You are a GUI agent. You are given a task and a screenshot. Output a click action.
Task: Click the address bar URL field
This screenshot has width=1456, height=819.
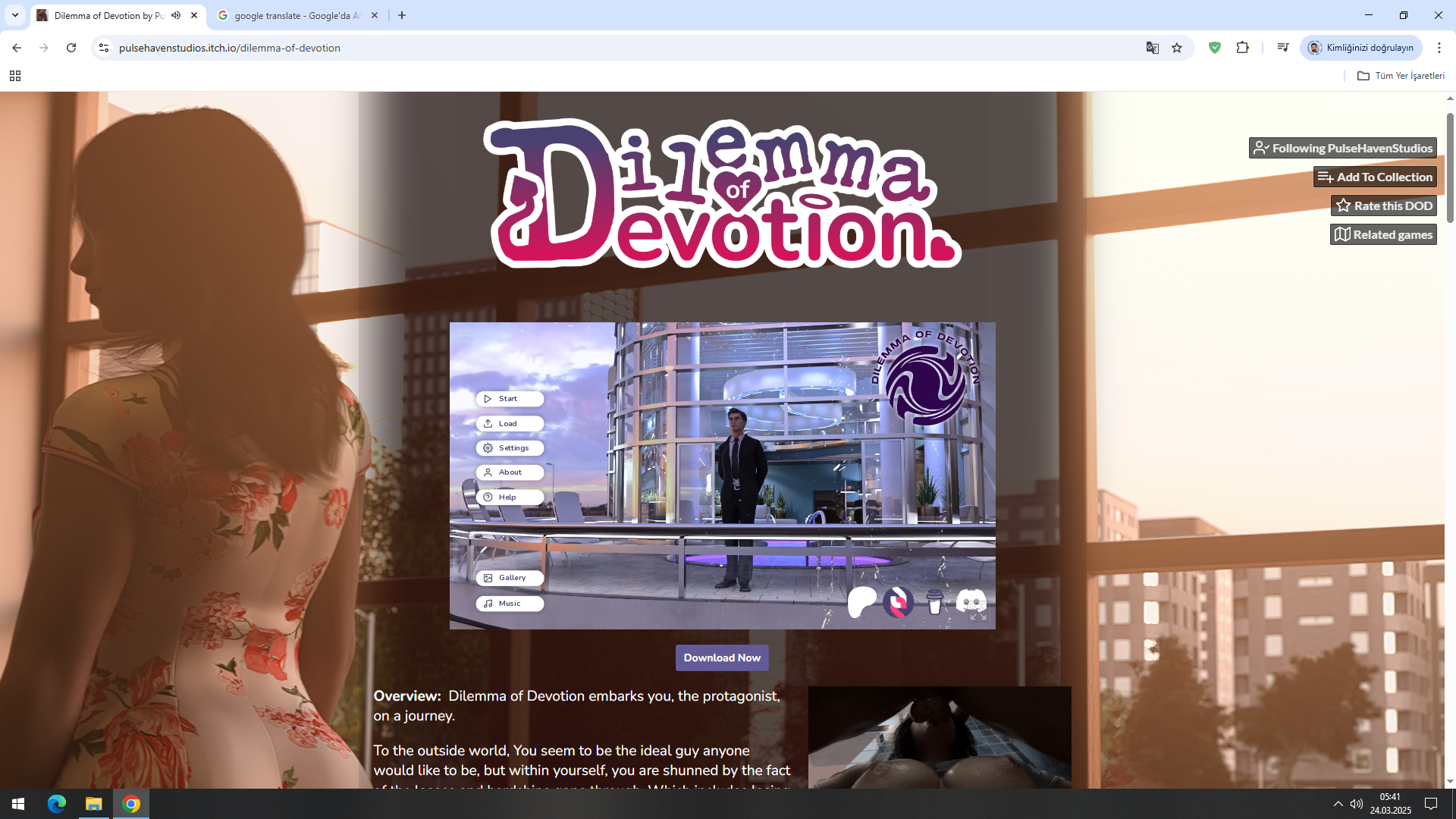coord(607,48)
